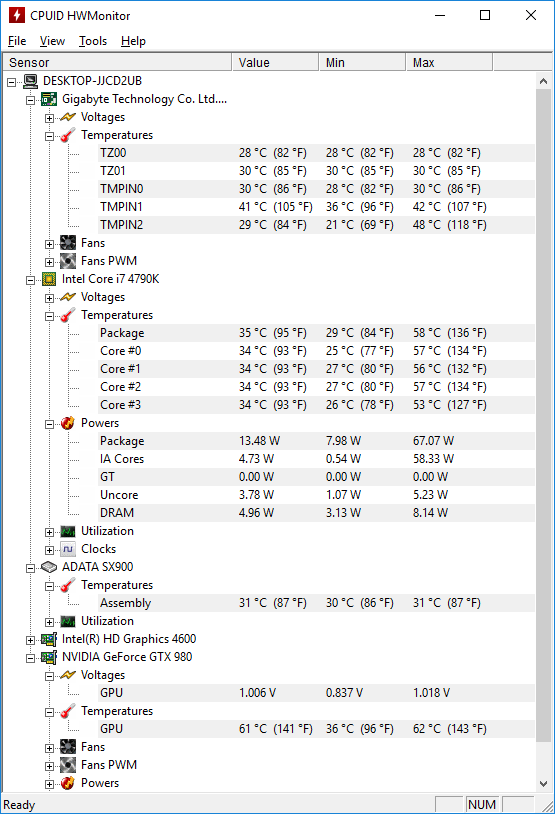Open the Tools menu
555x814 pixels.
(x=93, y=41)
